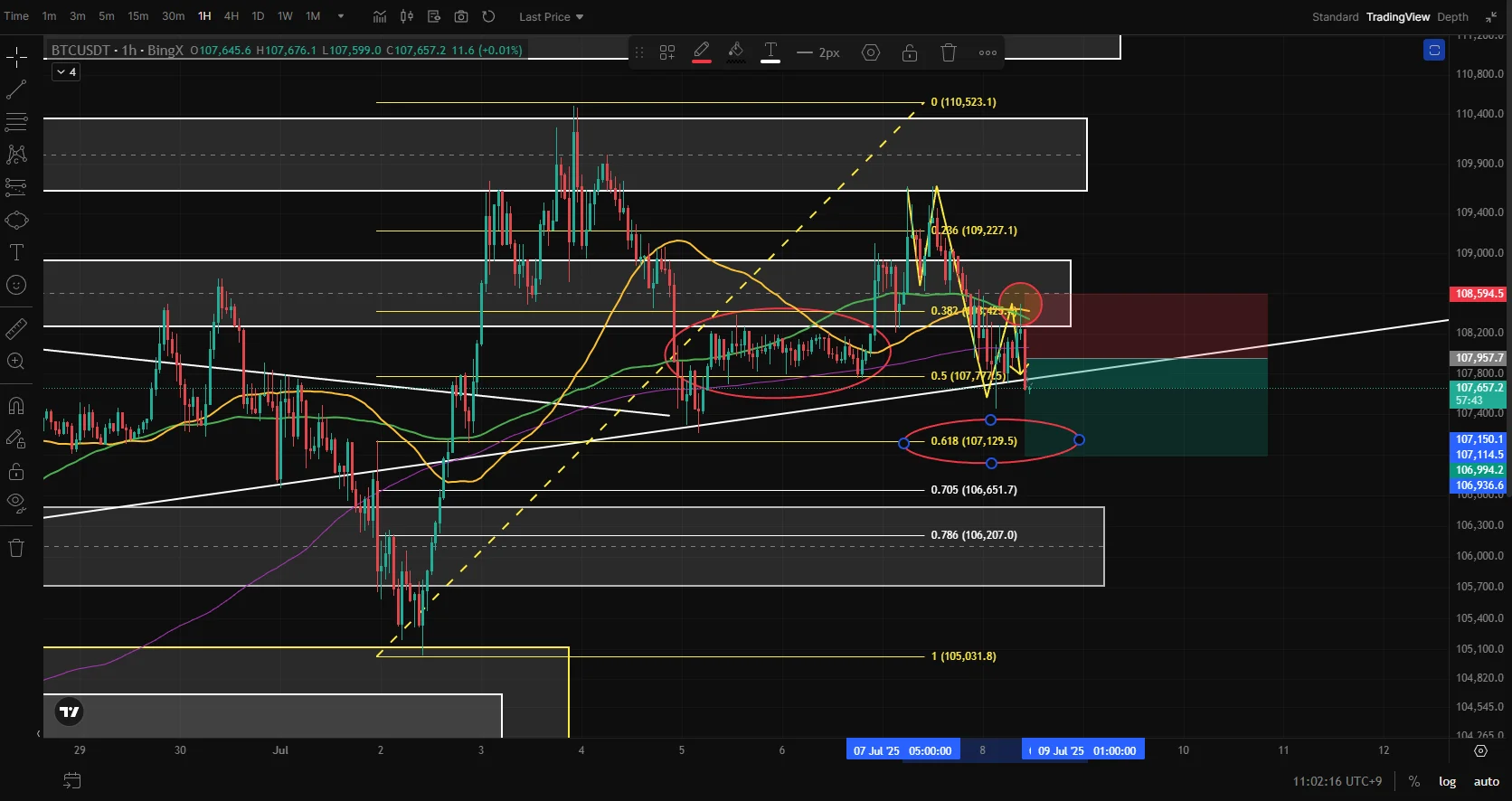1512x801 pixels.
Task: Switch to the TradingView chart mode
Action: [1398, 16]
